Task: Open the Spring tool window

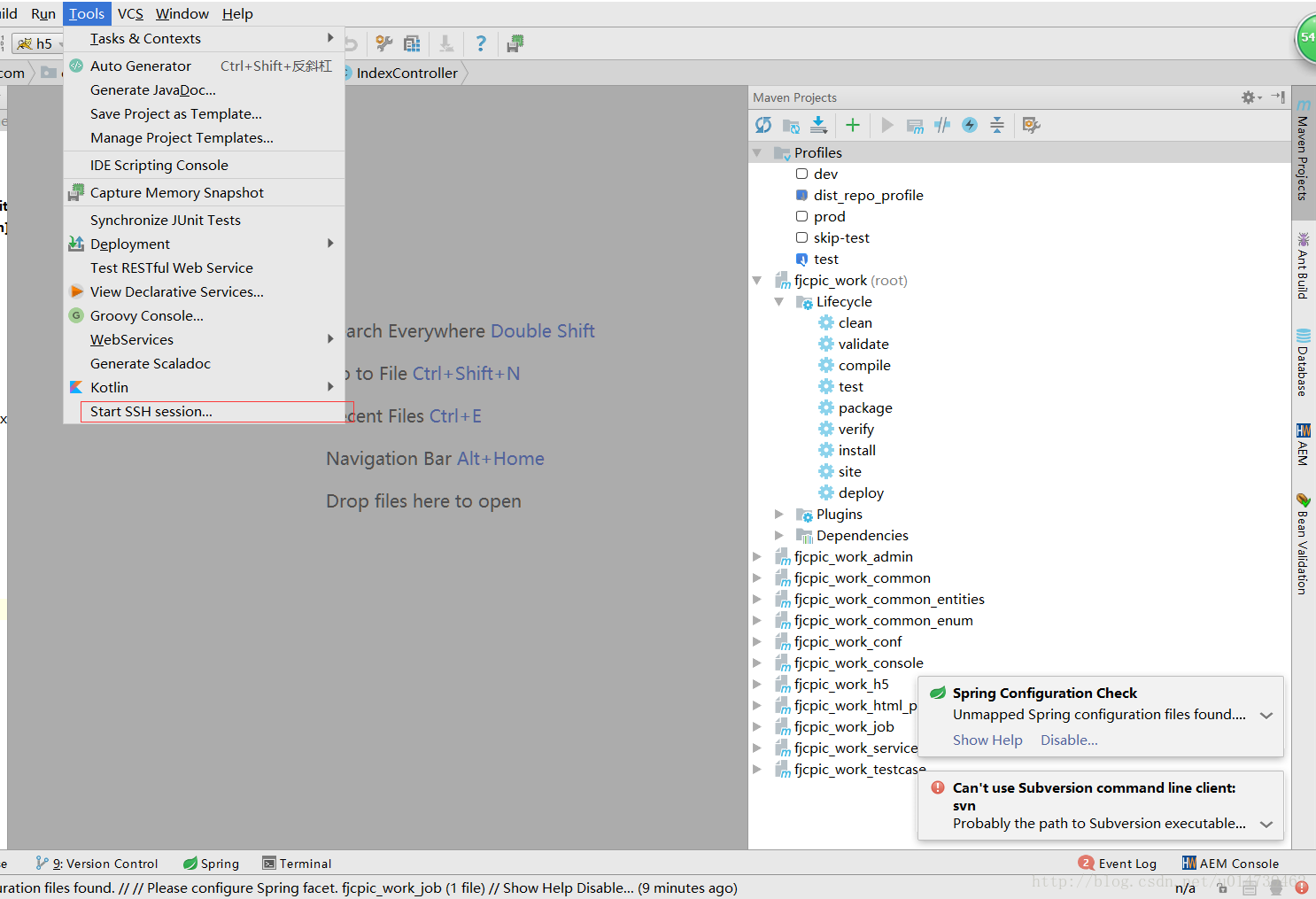Action: (211, 864)
